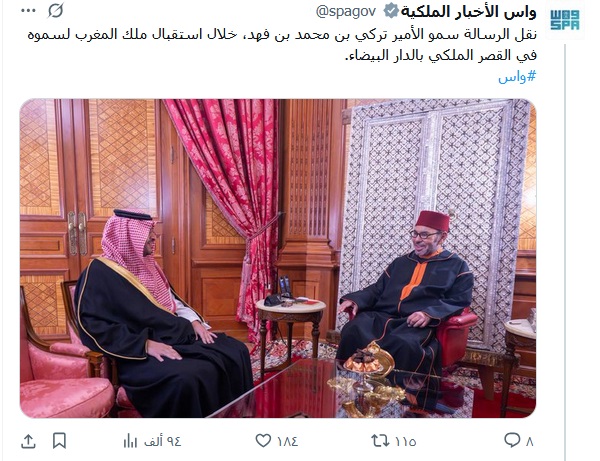Click the repost count ١١٥
Screen dimensions: 600x461
406,441
